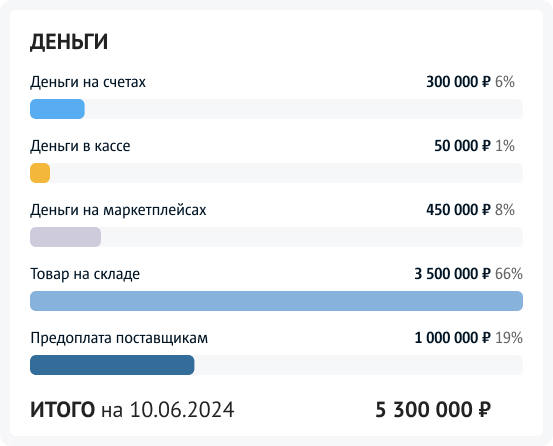Click the ИТОГО date 10.06.2024
553x446 pixels.
click(182, 410)
